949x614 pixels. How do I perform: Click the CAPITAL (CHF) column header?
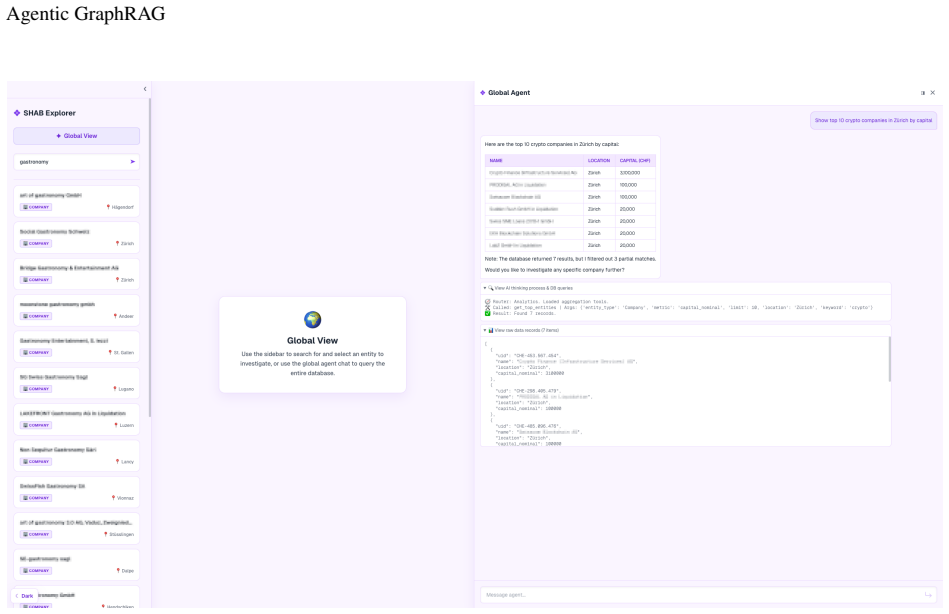coord(635,160)
